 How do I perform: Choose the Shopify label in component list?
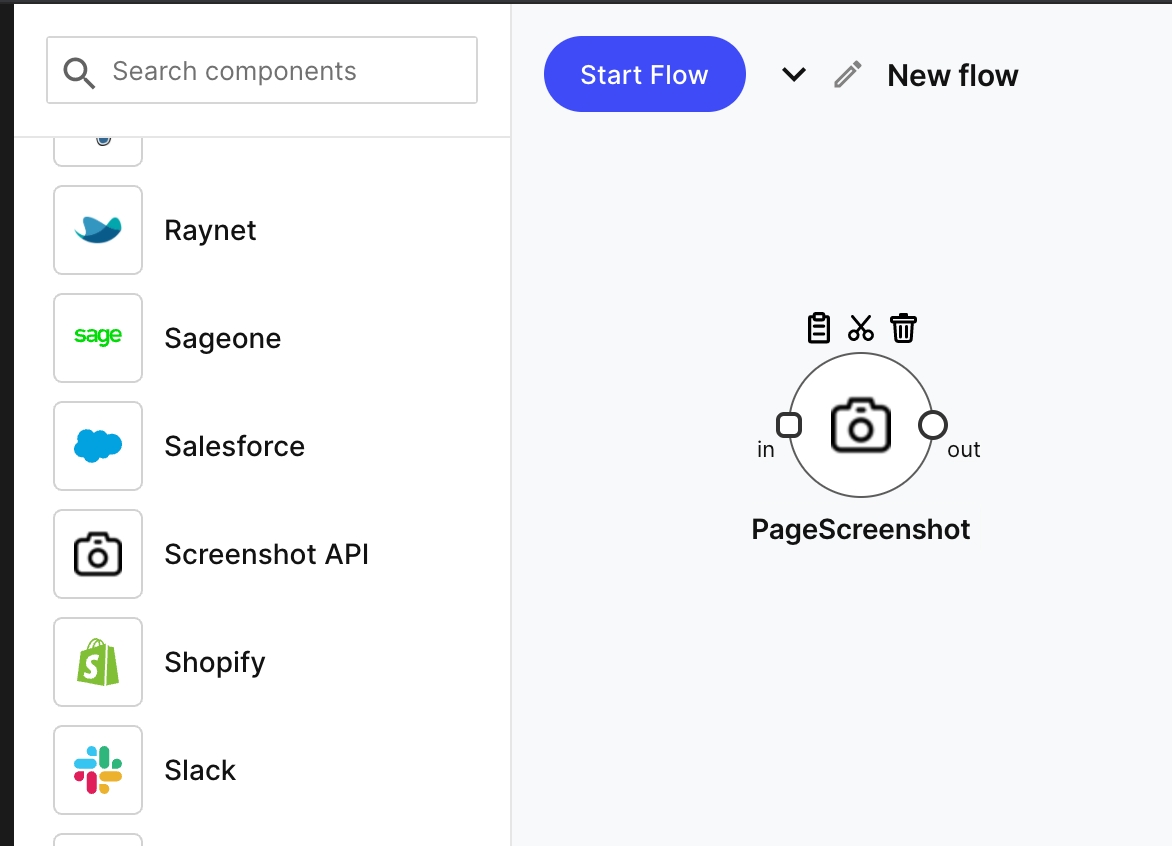click(215, 662)
